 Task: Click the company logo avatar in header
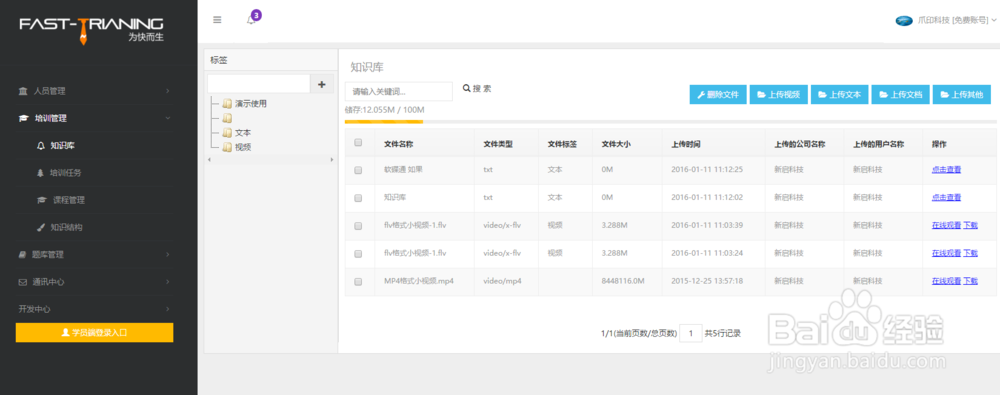tap(904, 20)
